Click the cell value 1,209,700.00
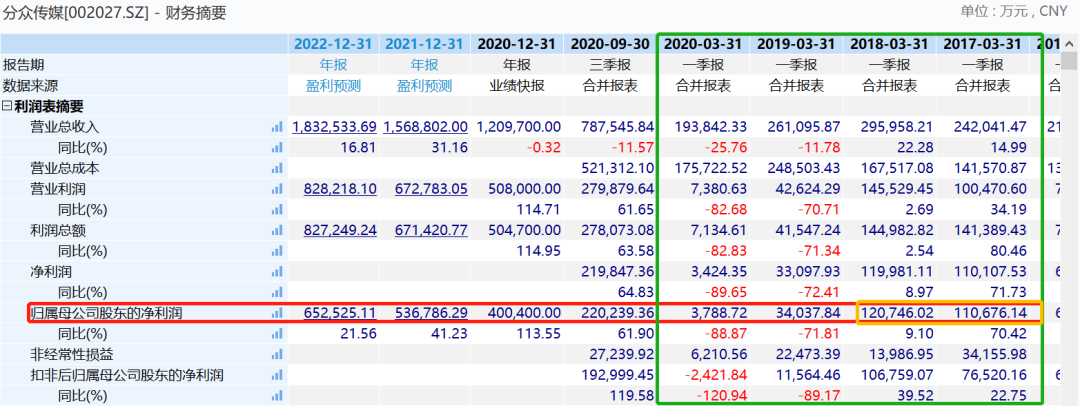 (x=518, y=127)
